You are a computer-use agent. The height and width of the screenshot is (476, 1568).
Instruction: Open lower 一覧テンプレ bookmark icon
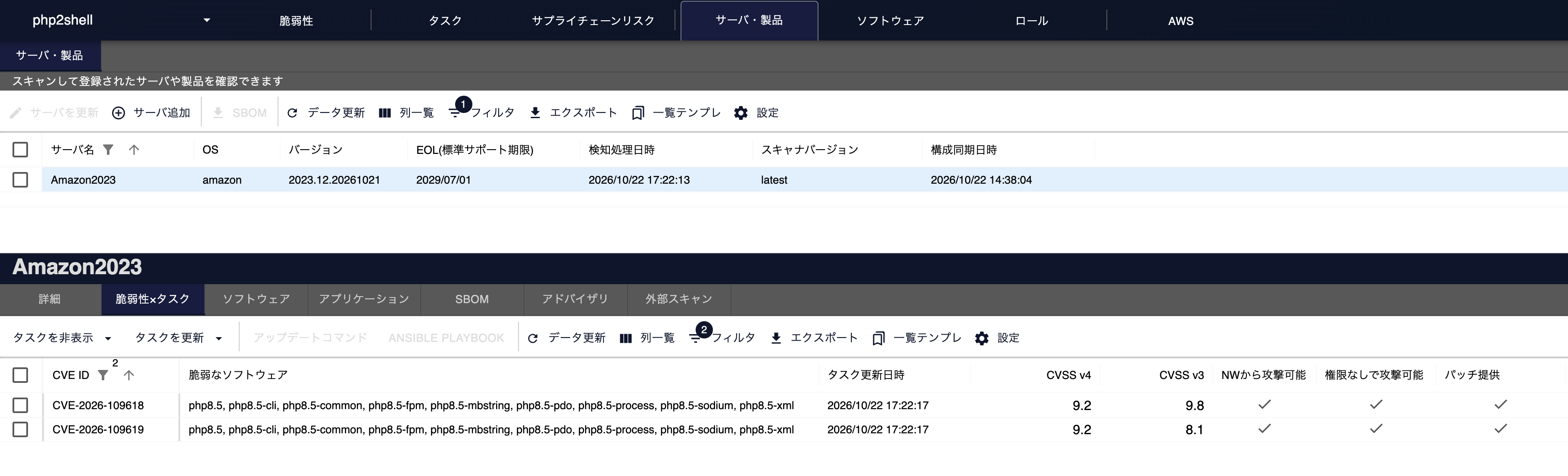878,338
